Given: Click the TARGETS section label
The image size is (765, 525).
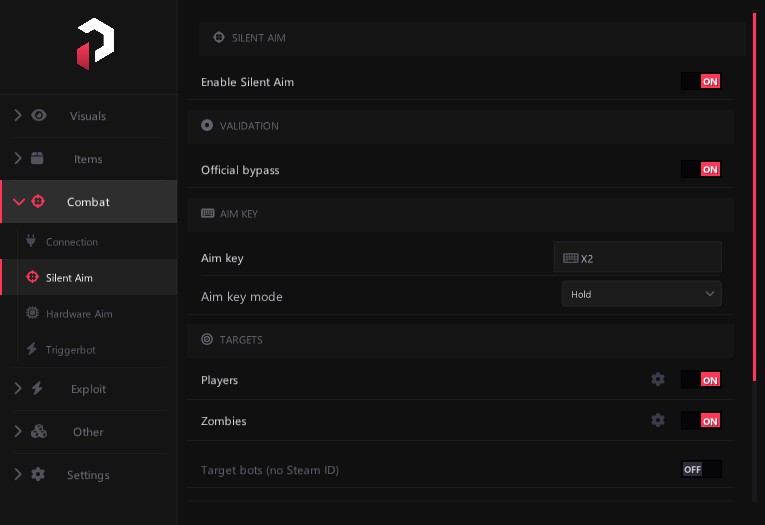Looking at the screenshot, I should point(241,340).
